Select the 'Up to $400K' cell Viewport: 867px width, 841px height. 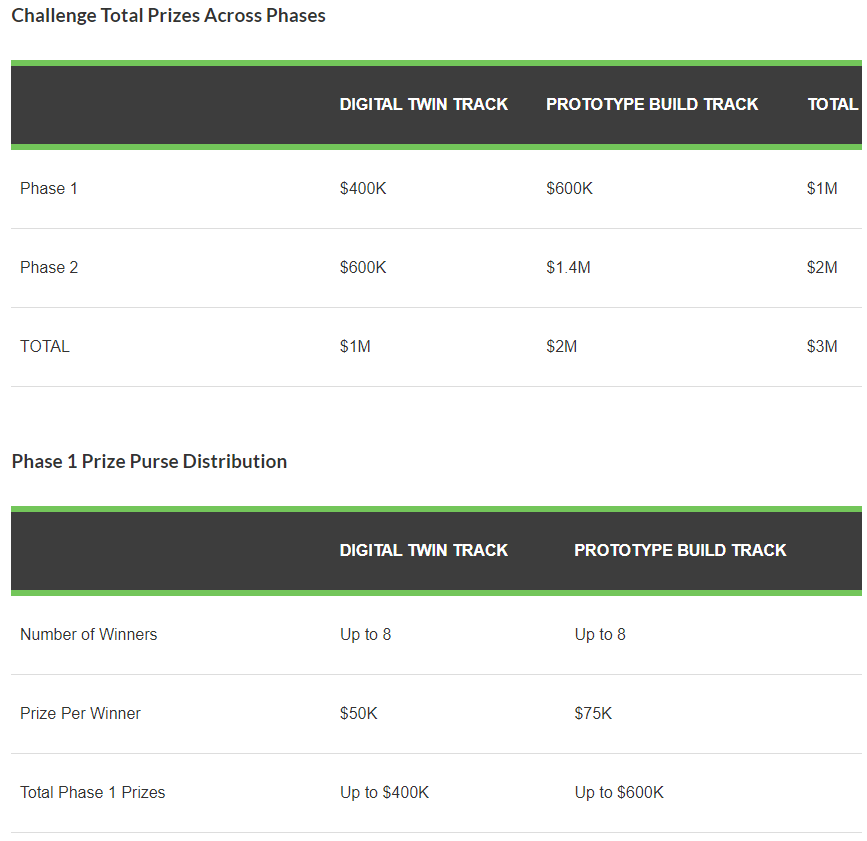tap(384, 793)
